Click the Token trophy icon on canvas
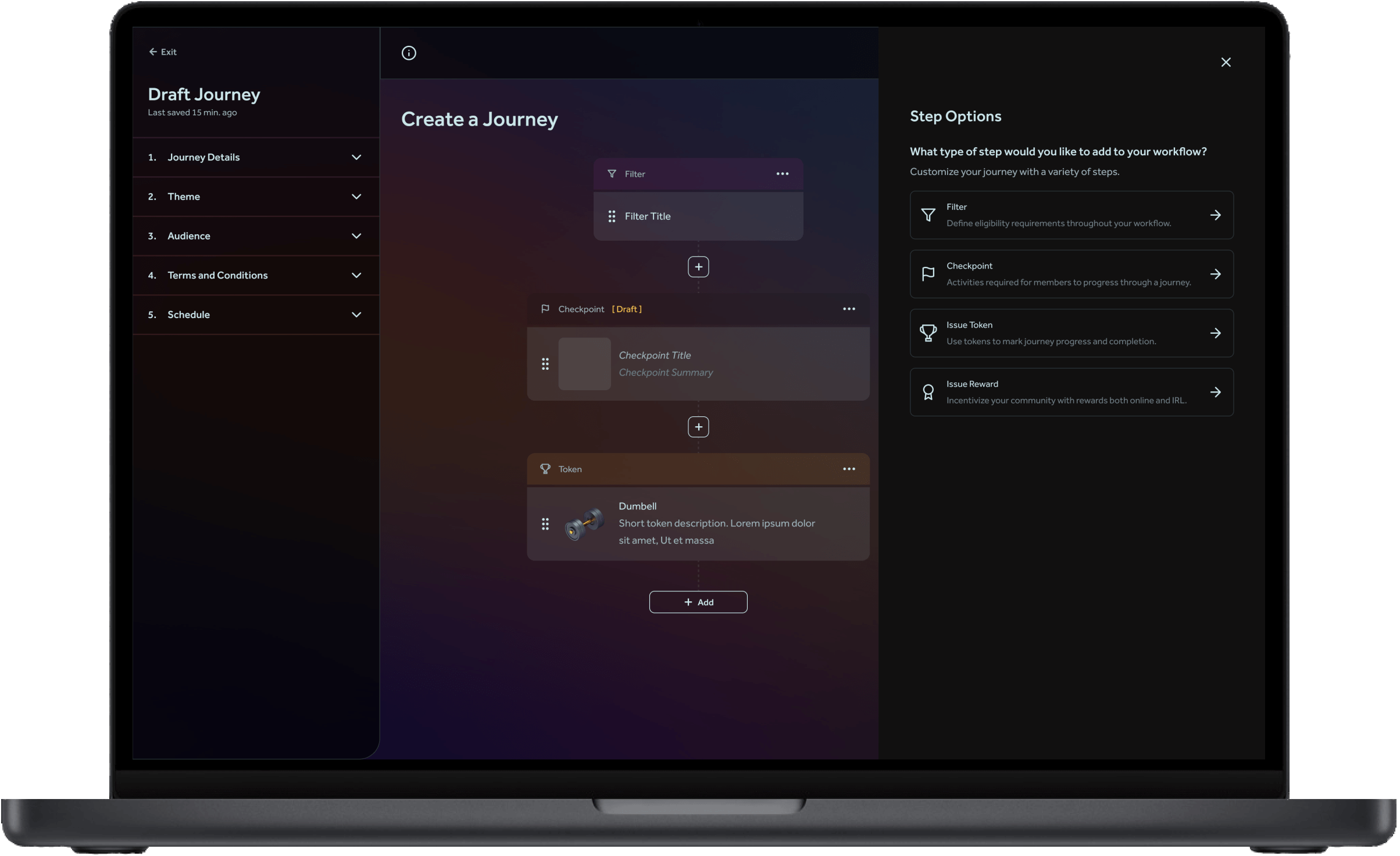This screenshot has height=856, width=1400. coord(545,469)
